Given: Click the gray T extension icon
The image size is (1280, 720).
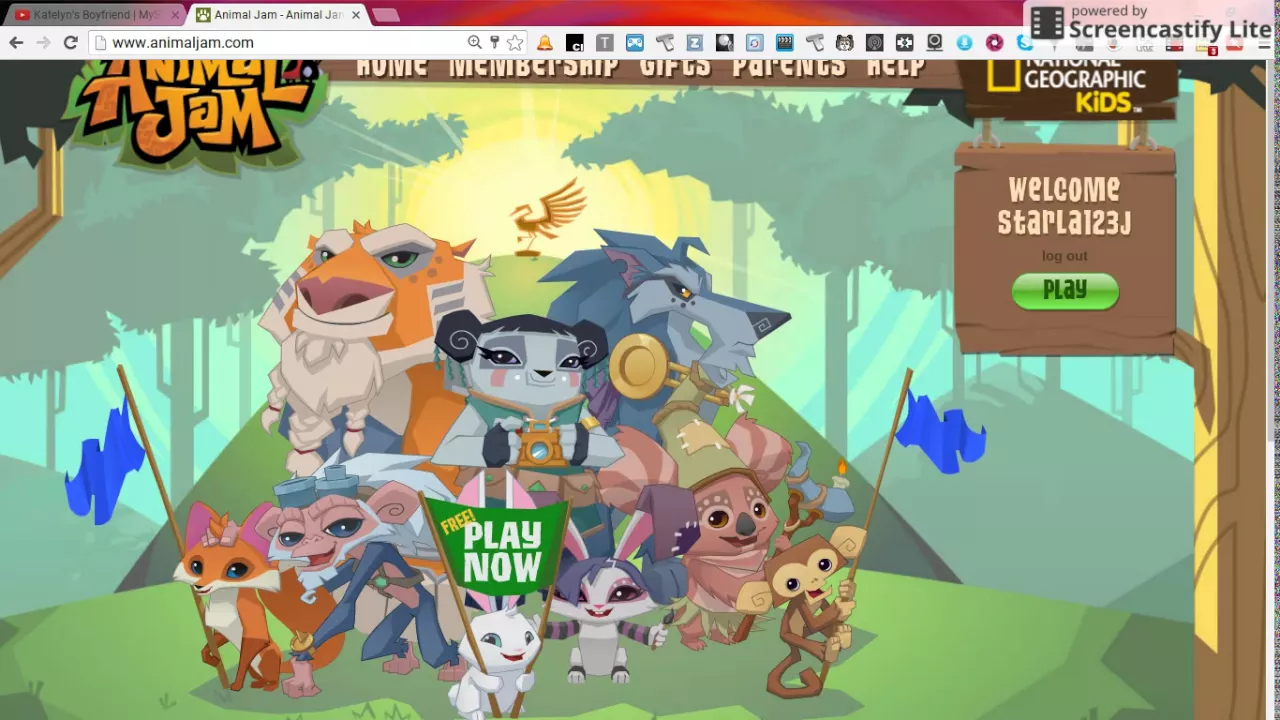Looking at the screenshot, I should point(605,43).
